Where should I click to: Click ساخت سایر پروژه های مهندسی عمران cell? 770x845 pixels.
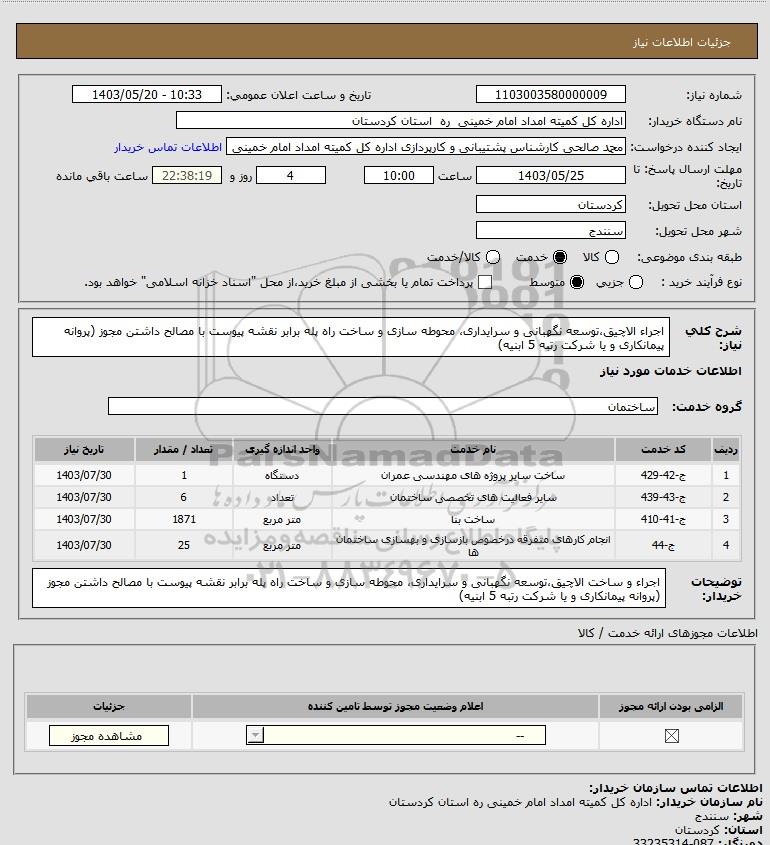click(473, 475)
